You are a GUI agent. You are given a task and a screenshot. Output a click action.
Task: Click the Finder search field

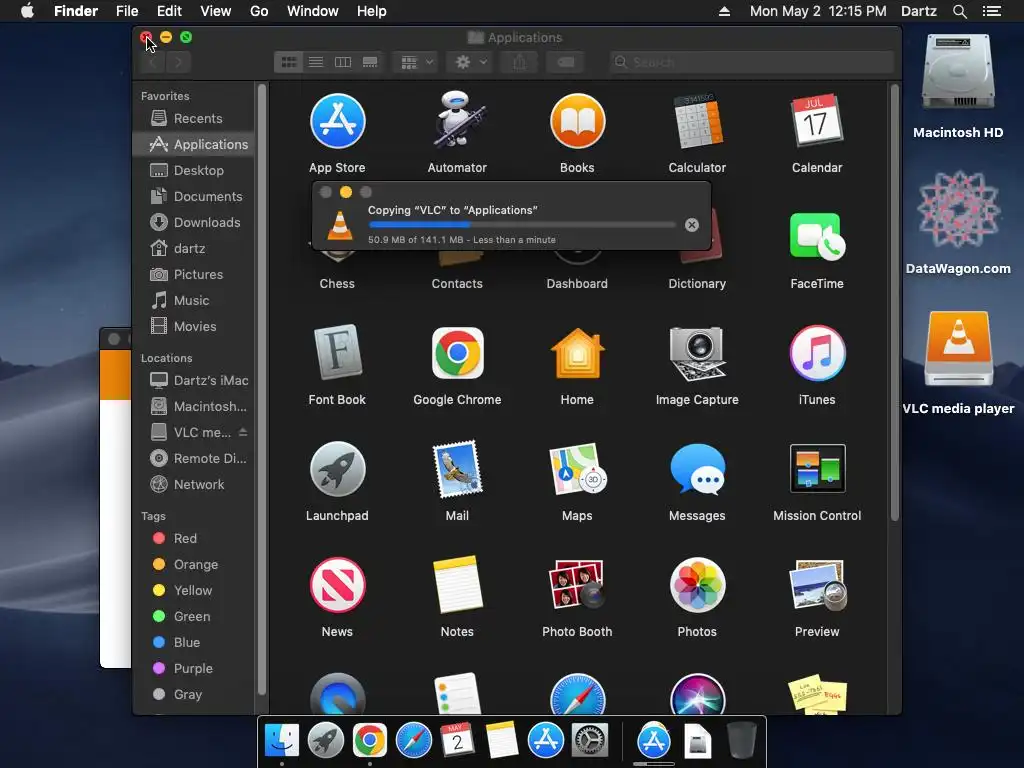(x=751, y=62)
